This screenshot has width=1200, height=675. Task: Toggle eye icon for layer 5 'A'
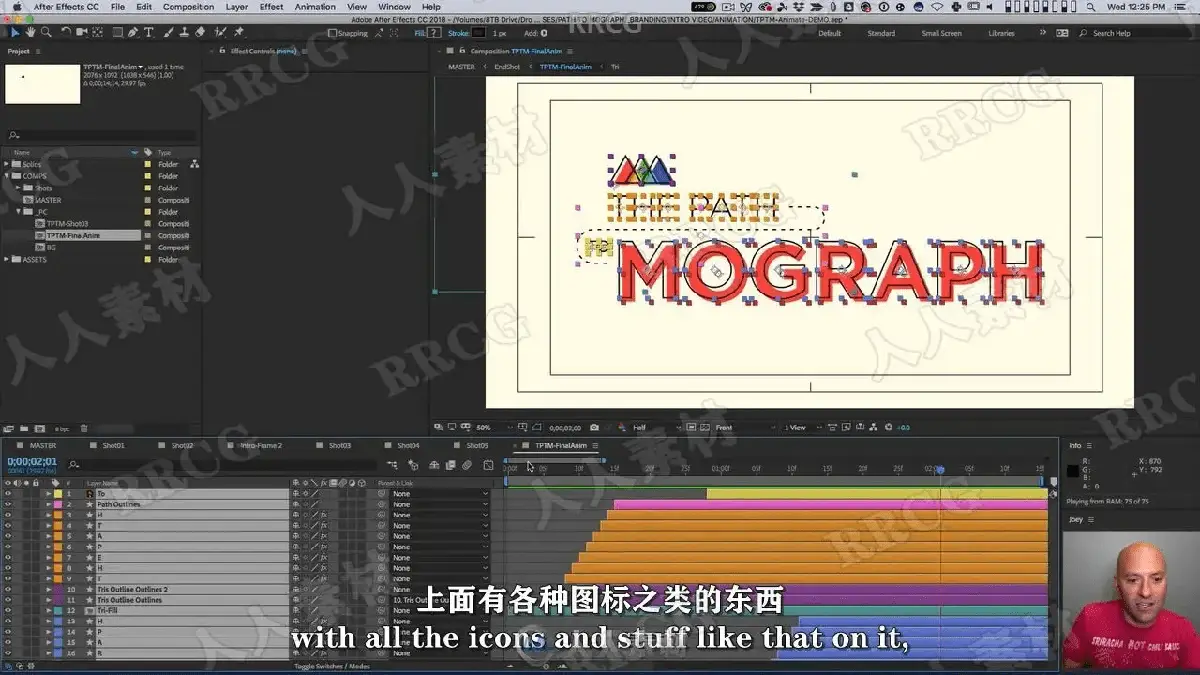tap(8, 536)
